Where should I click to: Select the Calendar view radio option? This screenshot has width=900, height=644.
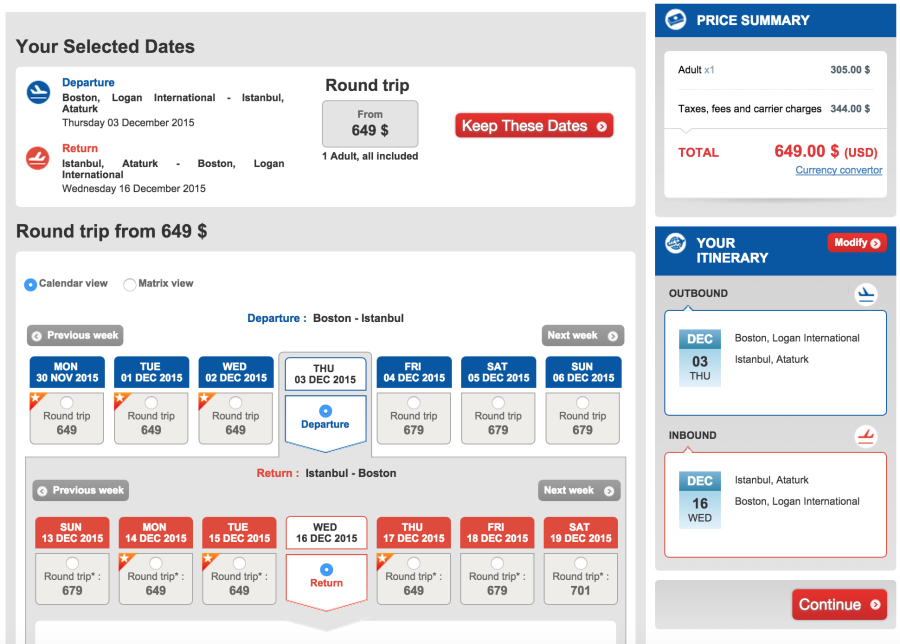tap(31, 284)
